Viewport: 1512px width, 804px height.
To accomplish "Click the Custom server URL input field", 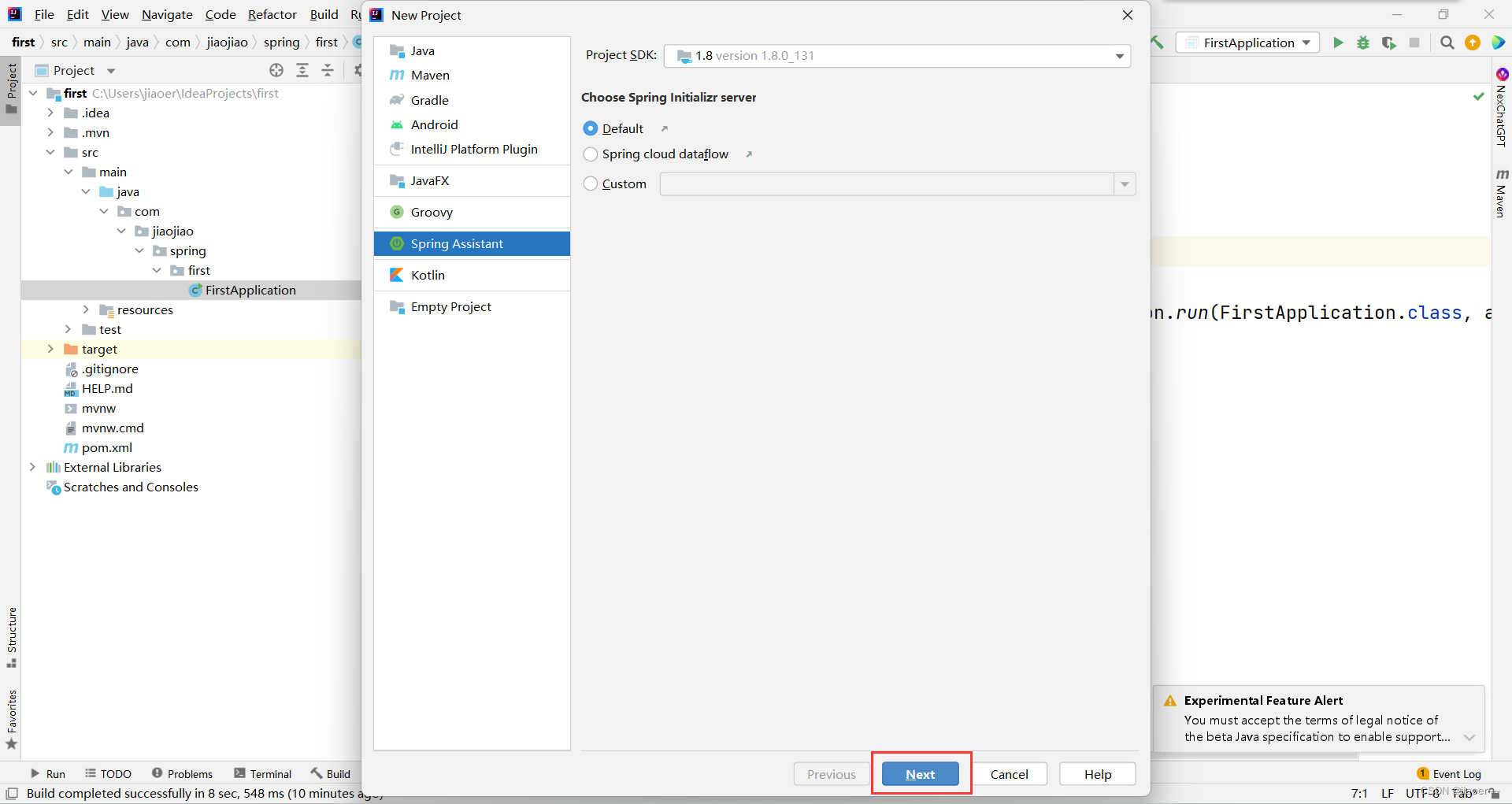I will 887,184.
